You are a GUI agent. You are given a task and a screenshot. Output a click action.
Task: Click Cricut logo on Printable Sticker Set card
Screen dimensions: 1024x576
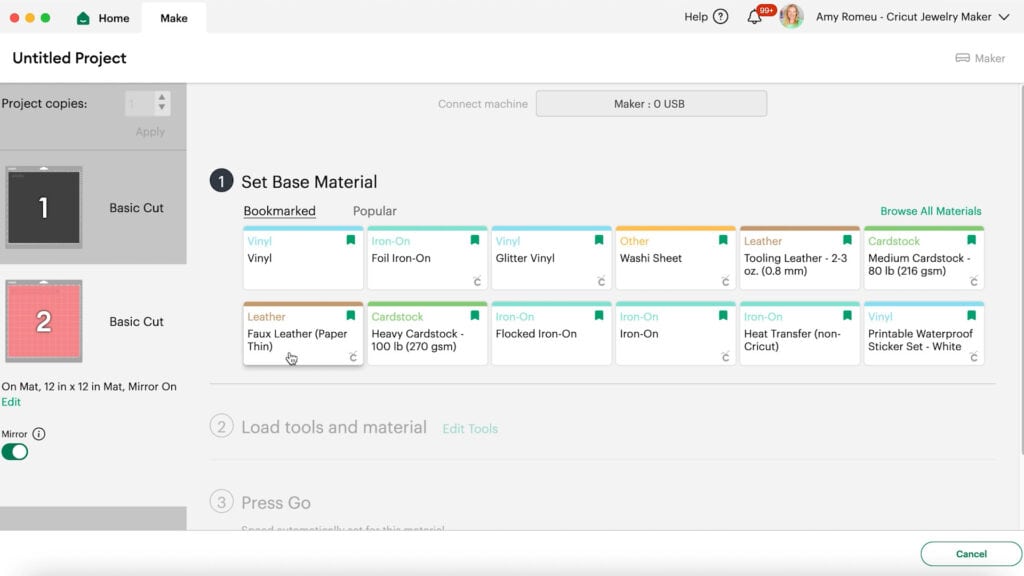(974, 357)
